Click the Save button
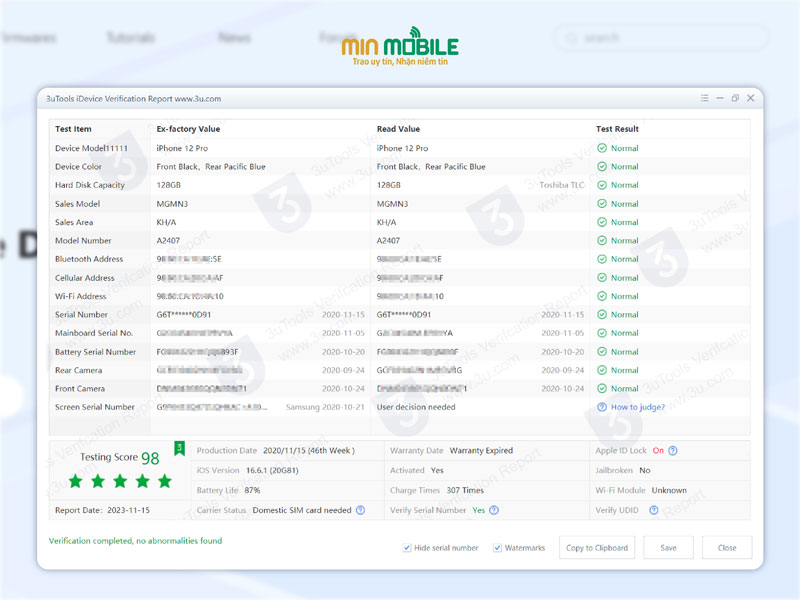800x600 pixels. click(x=668, y=548)
